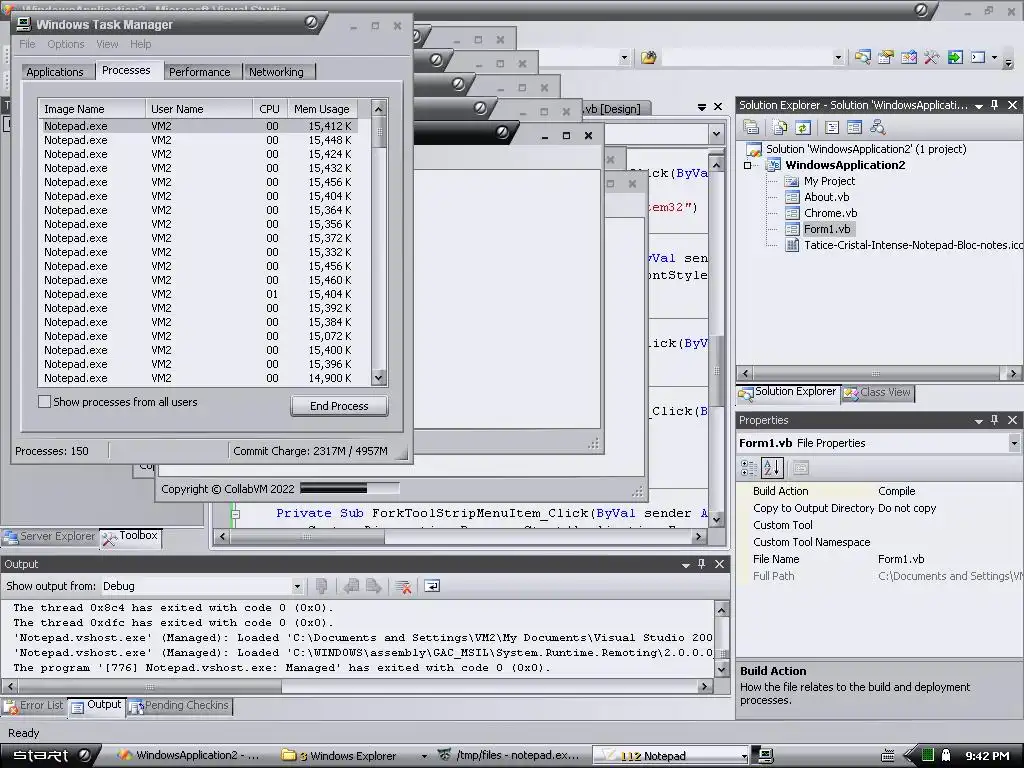
Task: Open the code editor method name dropdown
Action: (716, 134)
